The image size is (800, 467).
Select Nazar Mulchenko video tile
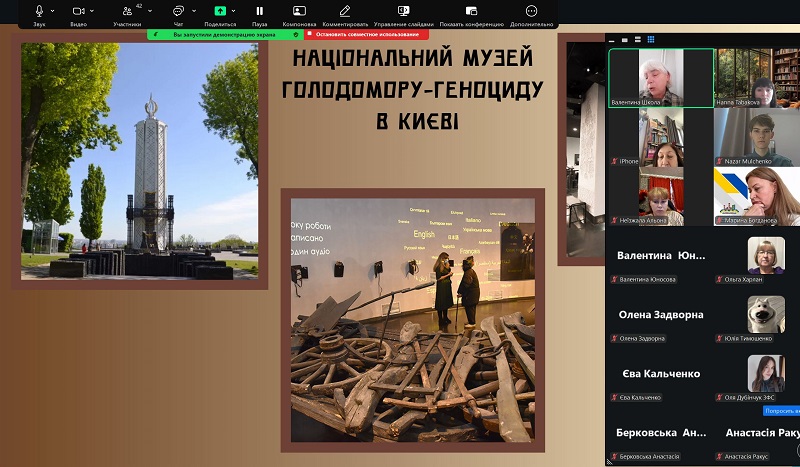click(x=757, y=137)
